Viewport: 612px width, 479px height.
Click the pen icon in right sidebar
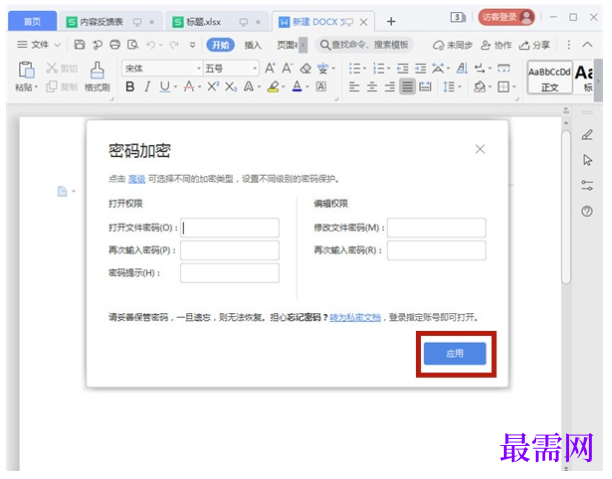[587, 135]
